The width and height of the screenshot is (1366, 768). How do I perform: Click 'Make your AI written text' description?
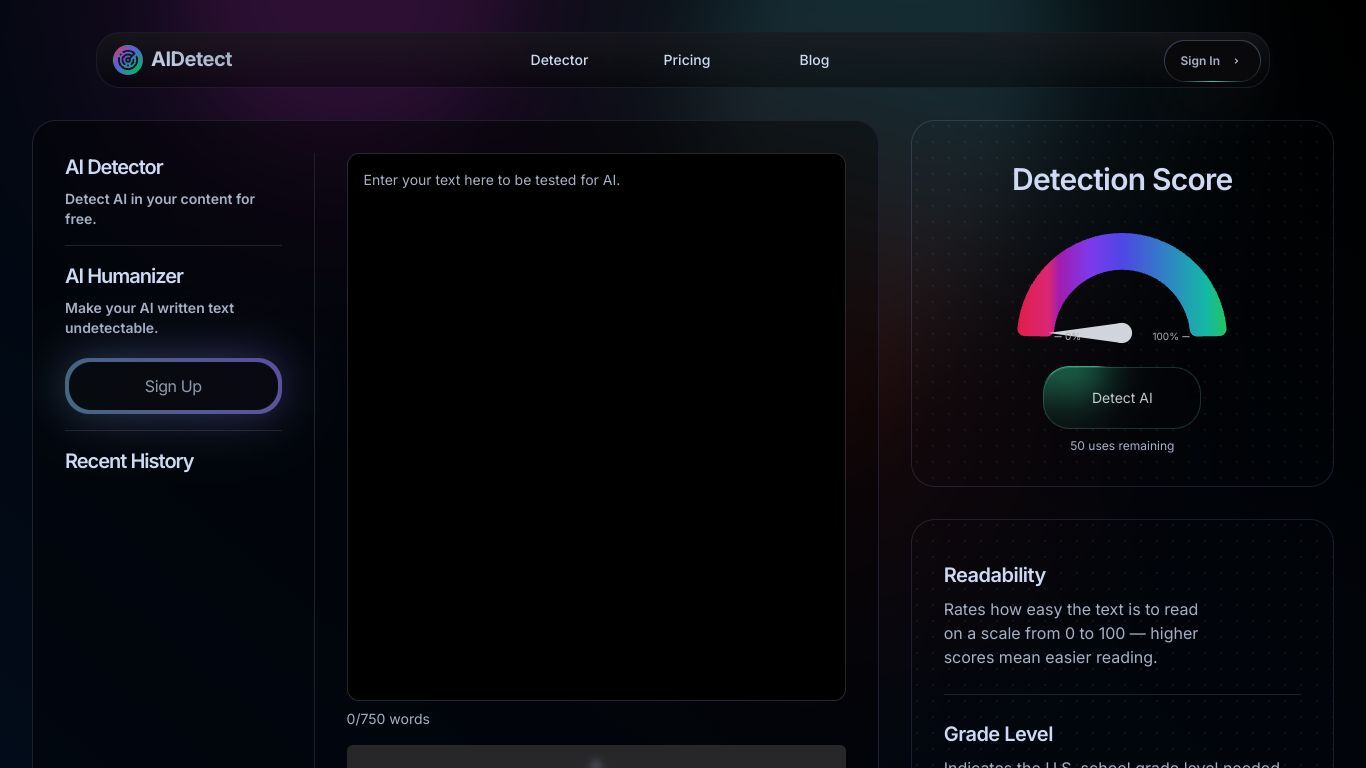click(150, 318)
